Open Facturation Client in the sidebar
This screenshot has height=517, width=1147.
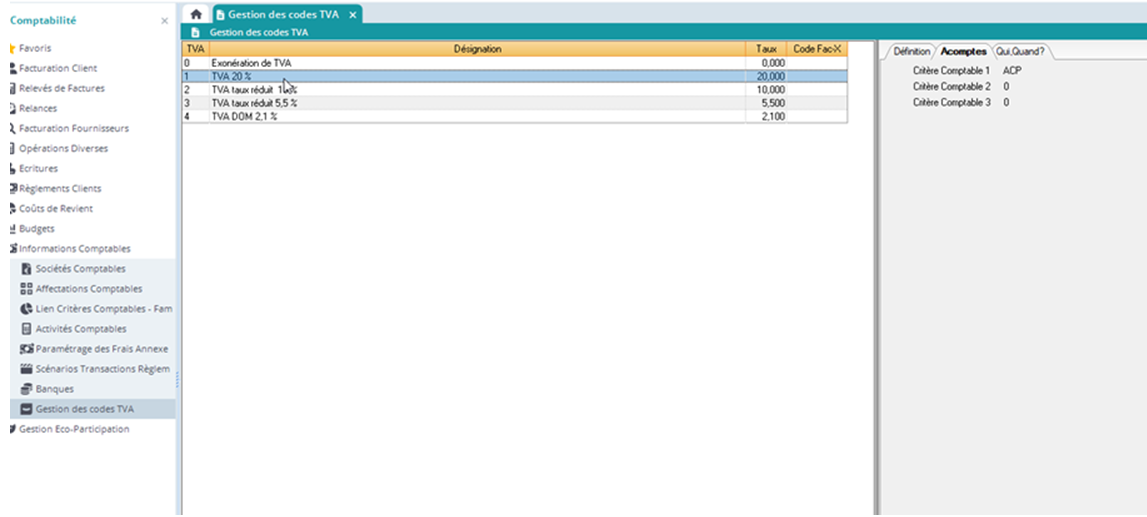[x=58, y=68]
